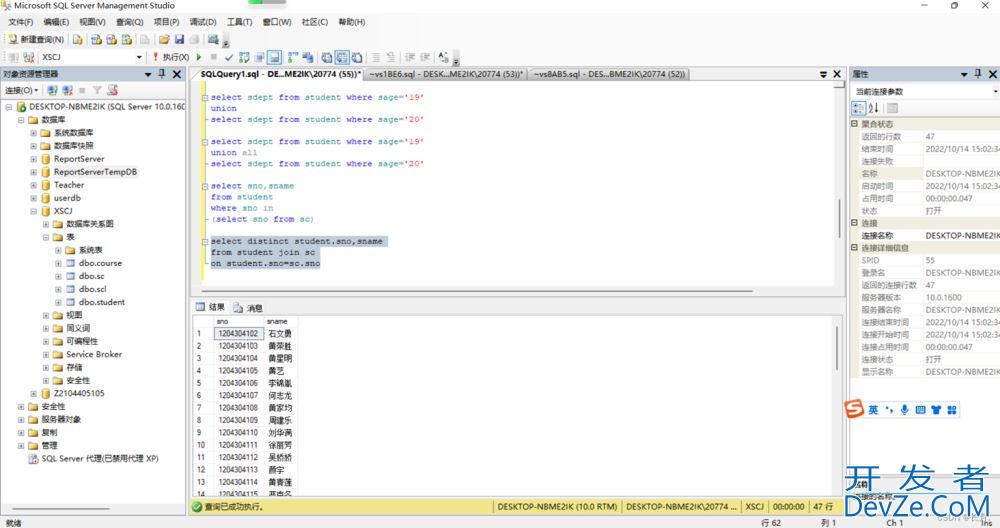Toggle results to grid icon
Image resolution: width=1000 pixels, height=528 pixels.
(x=342, y=57)
